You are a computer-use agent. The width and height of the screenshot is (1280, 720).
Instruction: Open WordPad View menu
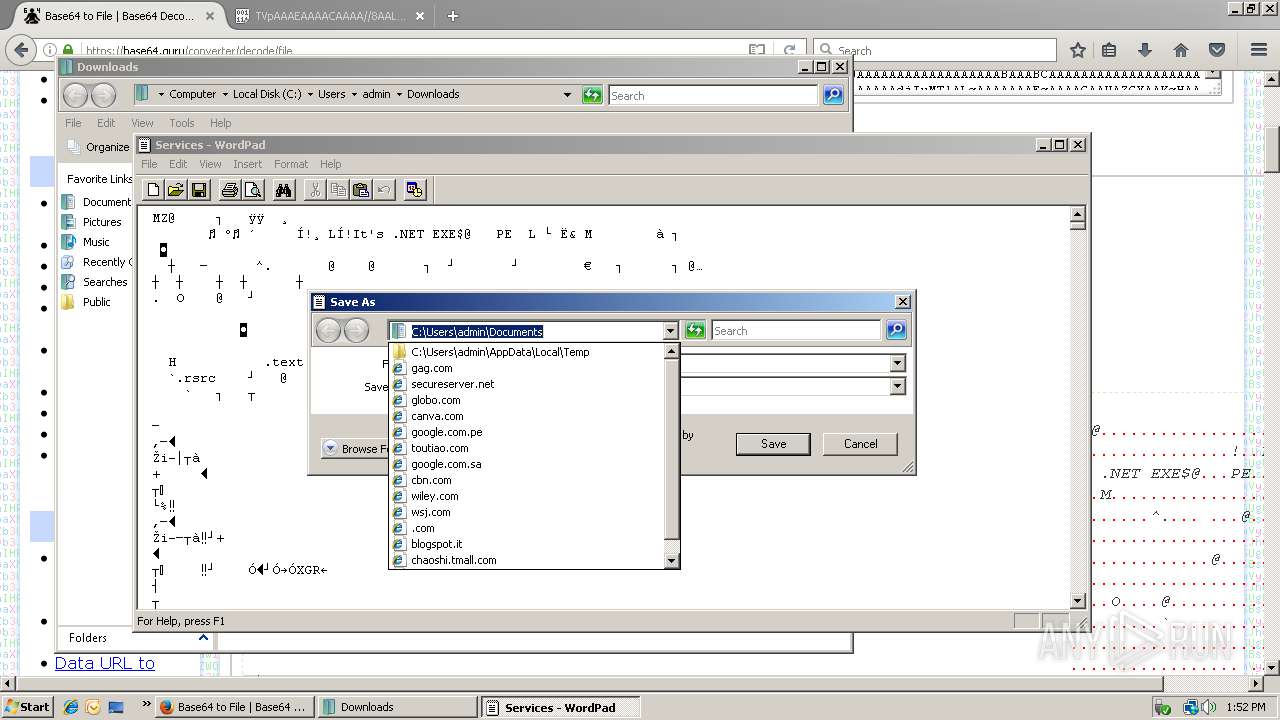pos(210,164)
